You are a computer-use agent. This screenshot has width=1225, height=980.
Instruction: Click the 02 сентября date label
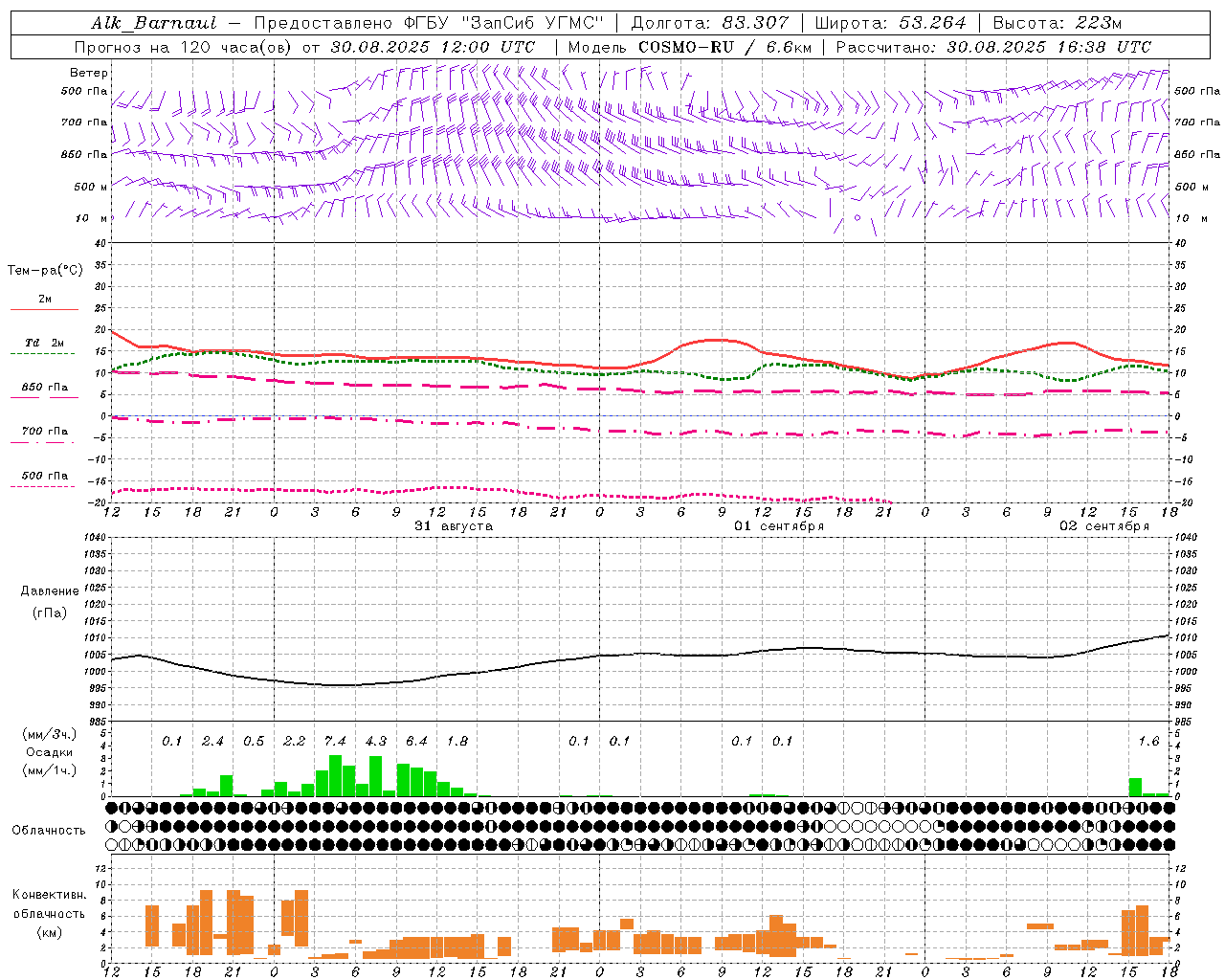pos(1104,526)
